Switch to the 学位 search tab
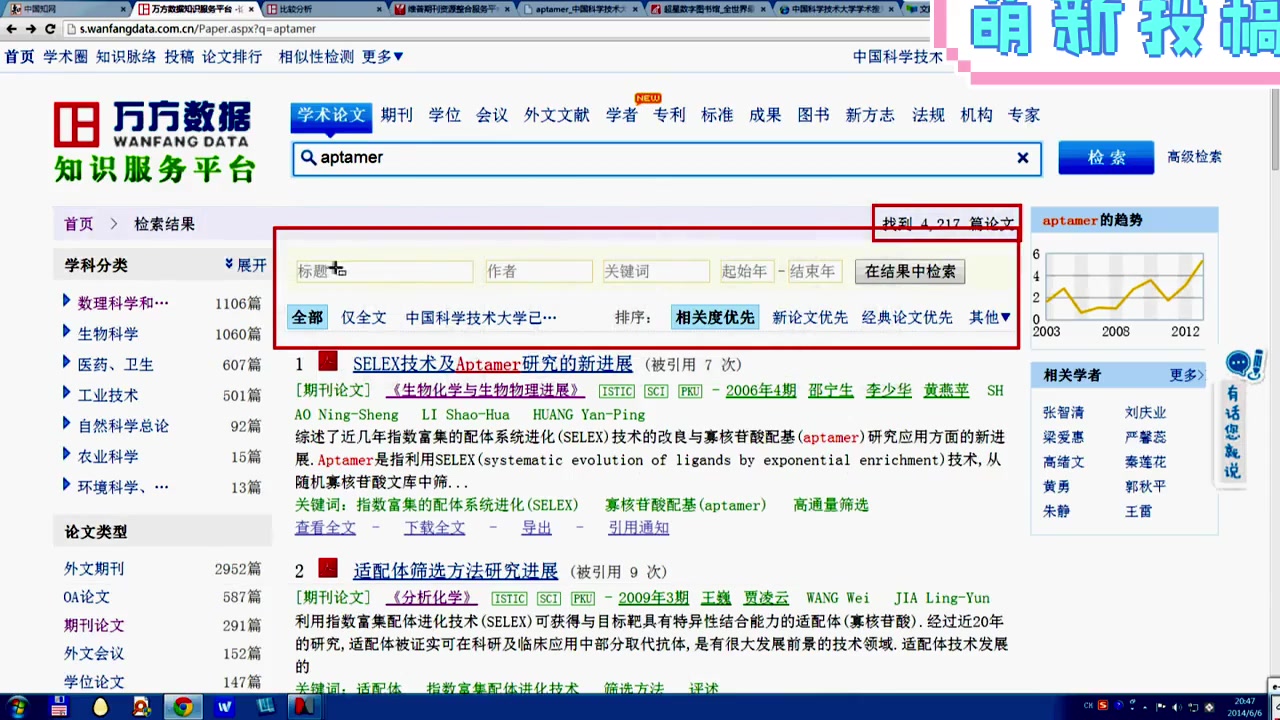Image resolution: width=1280 pixels, height=720 pixels. tap(445, 115)
